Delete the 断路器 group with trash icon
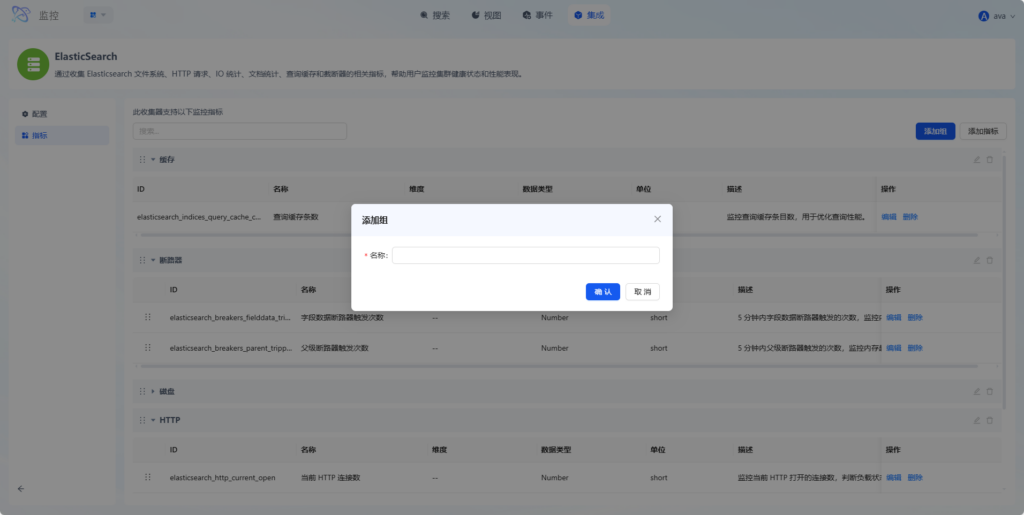Image resolution: width=1024 pixels, height=515 pixels. (989, 260)
